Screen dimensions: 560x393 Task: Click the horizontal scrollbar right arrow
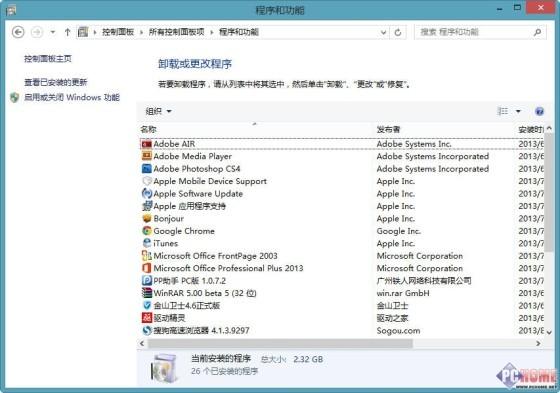538,343
